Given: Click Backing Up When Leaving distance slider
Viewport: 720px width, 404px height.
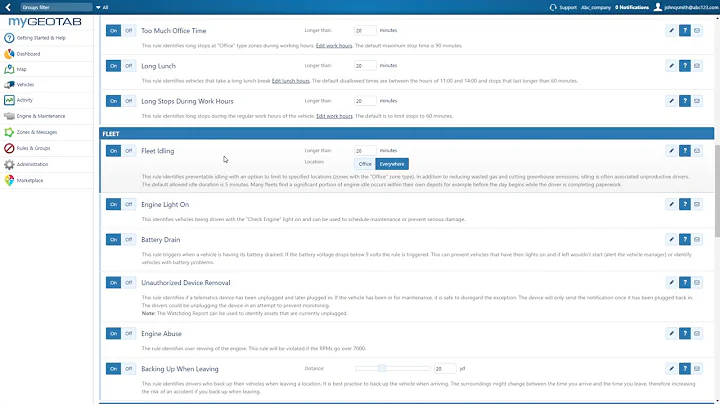Looking at the screenshot, I should point(393,368).
